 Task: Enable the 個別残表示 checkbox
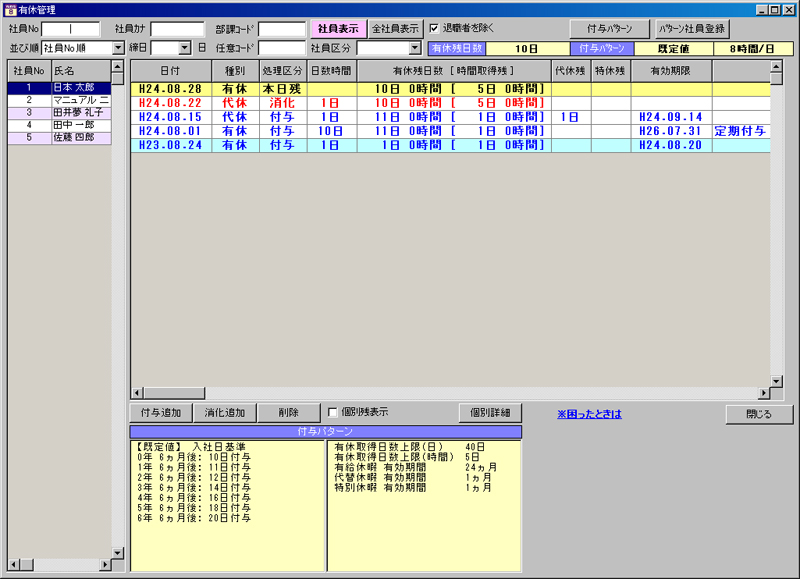333,412
